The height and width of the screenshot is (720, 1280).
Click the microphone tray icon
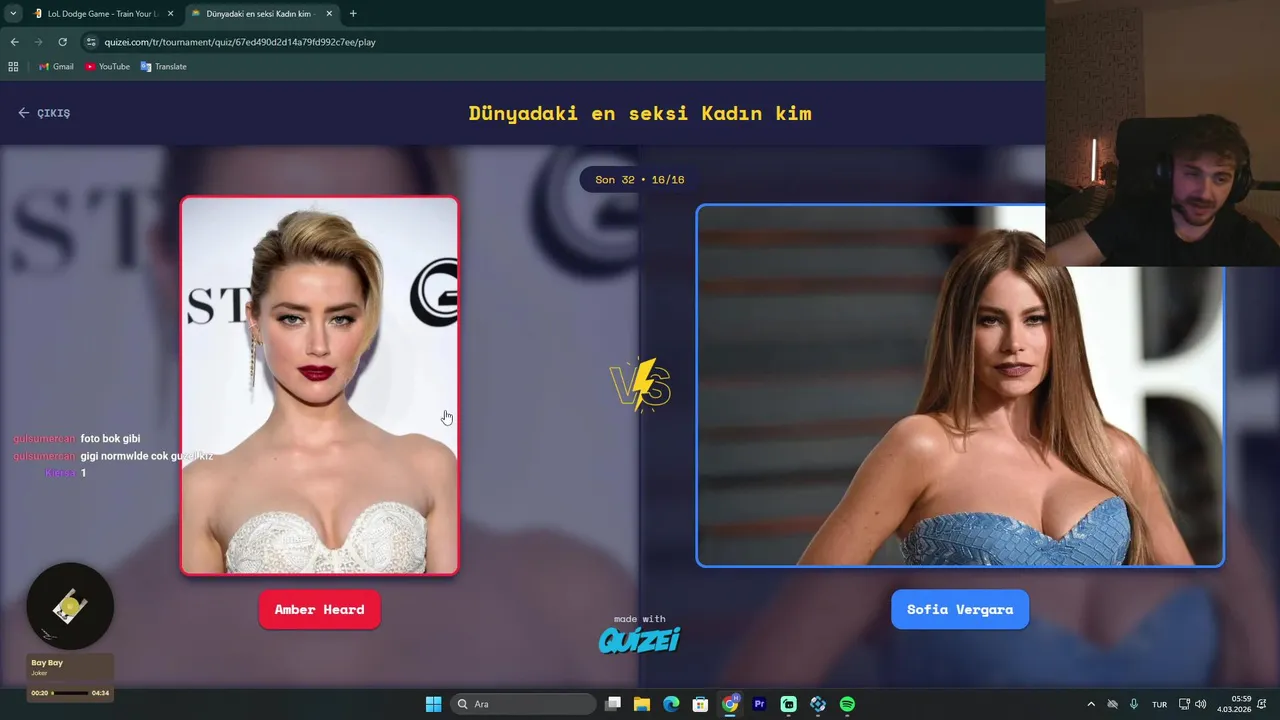[1133, 704]
